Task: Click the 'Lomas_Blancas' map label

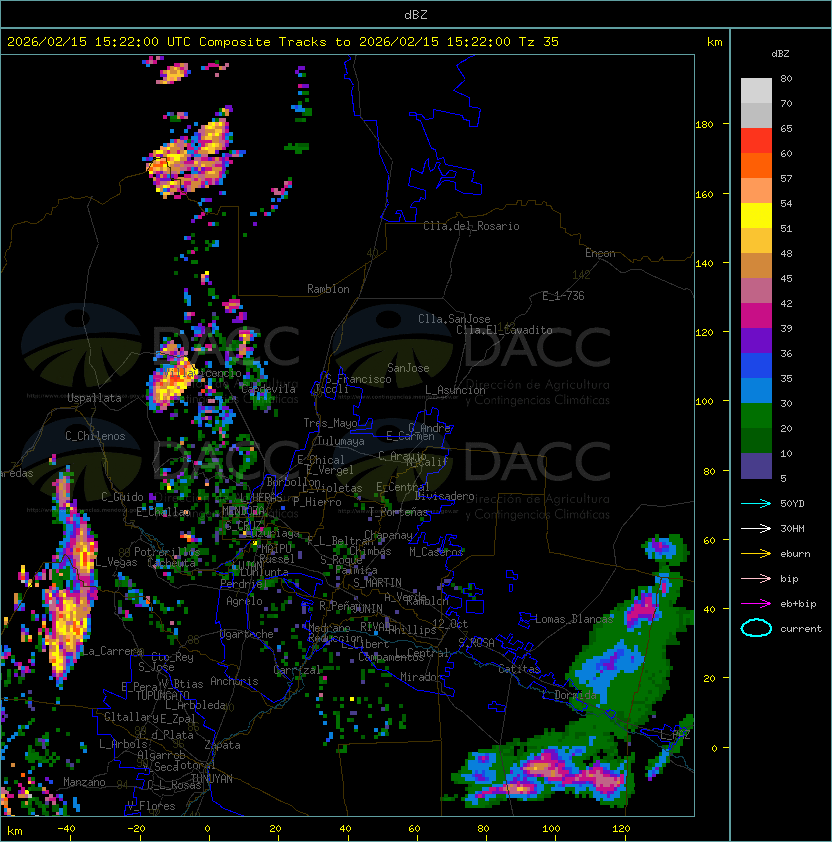Action: (x=574, y=619)
